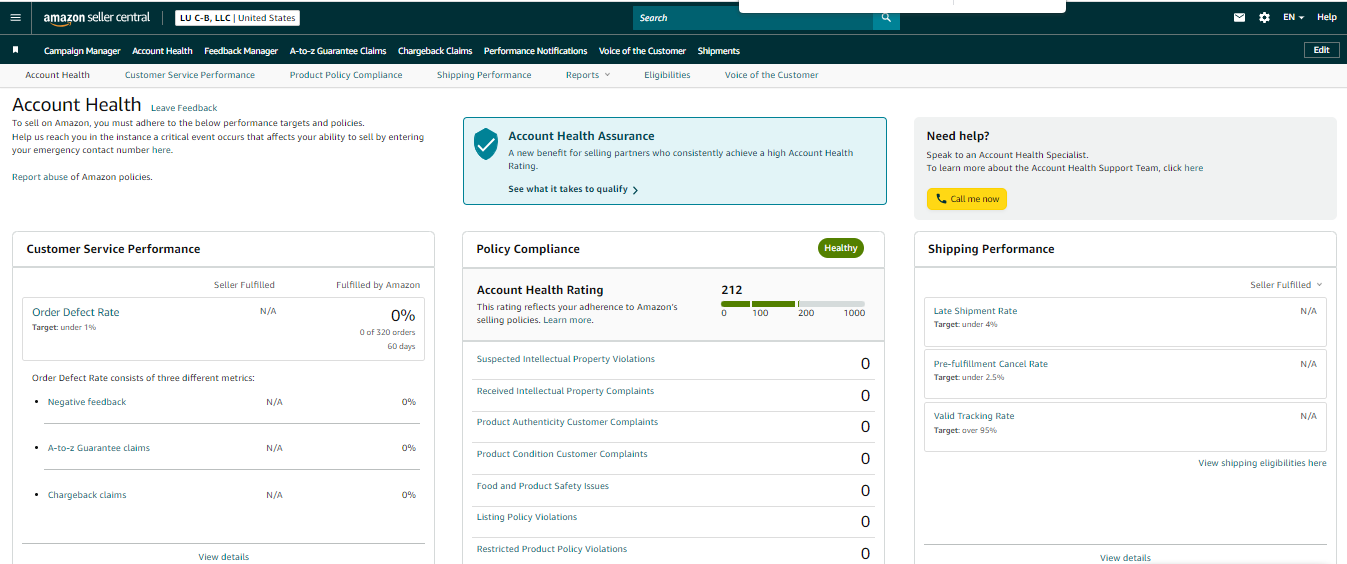Expand the Reports dropdown tab
The width and height of the screenshot is (1347, 564).
pos(588,75)
